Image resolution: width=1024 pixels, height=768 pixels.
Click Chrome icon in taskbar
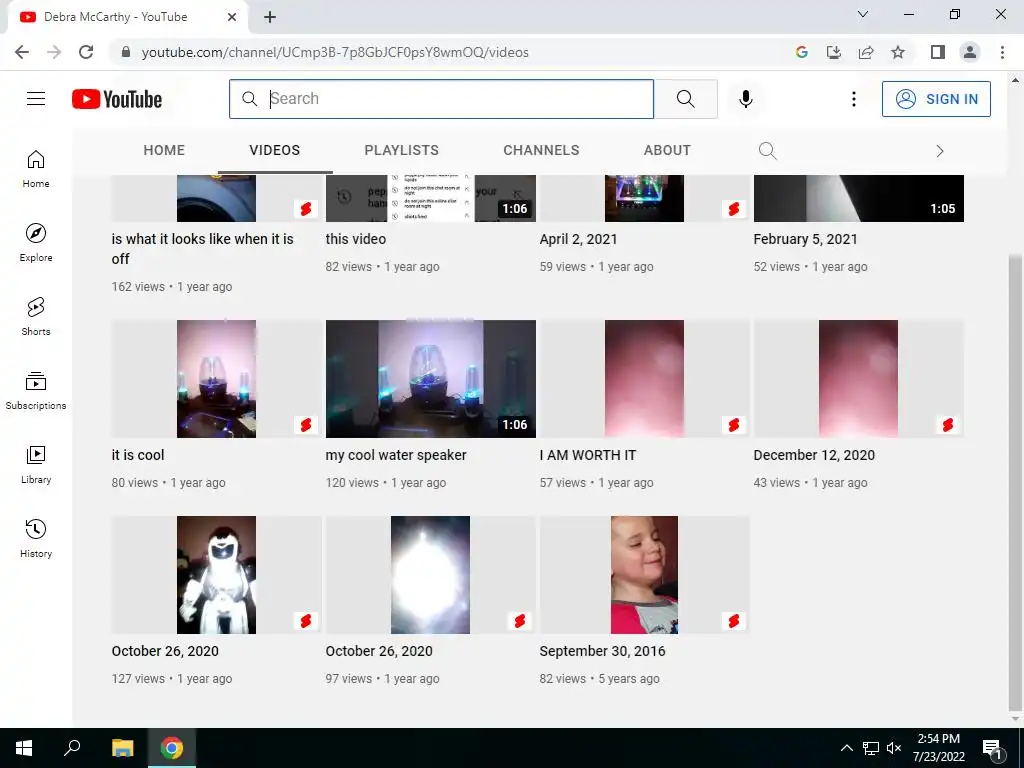(172, 748)
